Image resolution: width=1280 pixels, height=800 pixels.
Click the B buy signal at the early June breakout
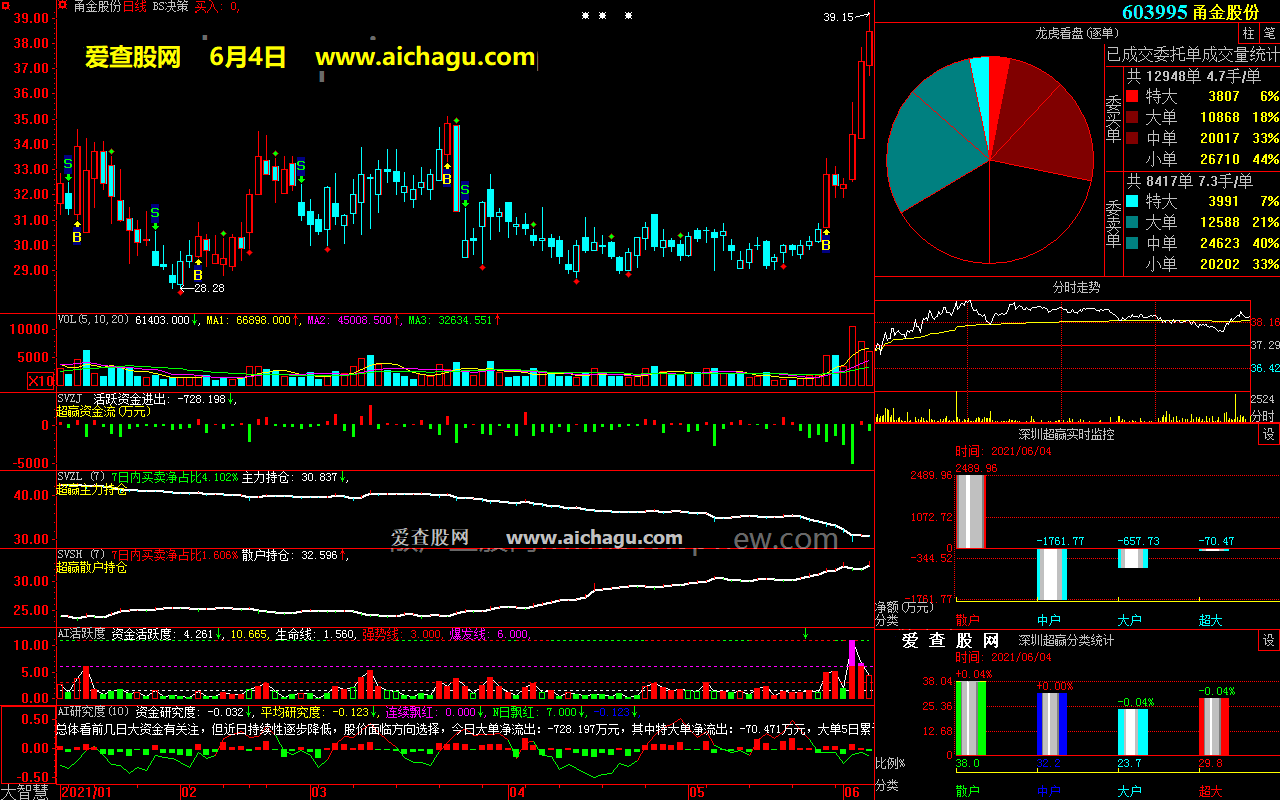pyautogui.click(x=826, y=245)
